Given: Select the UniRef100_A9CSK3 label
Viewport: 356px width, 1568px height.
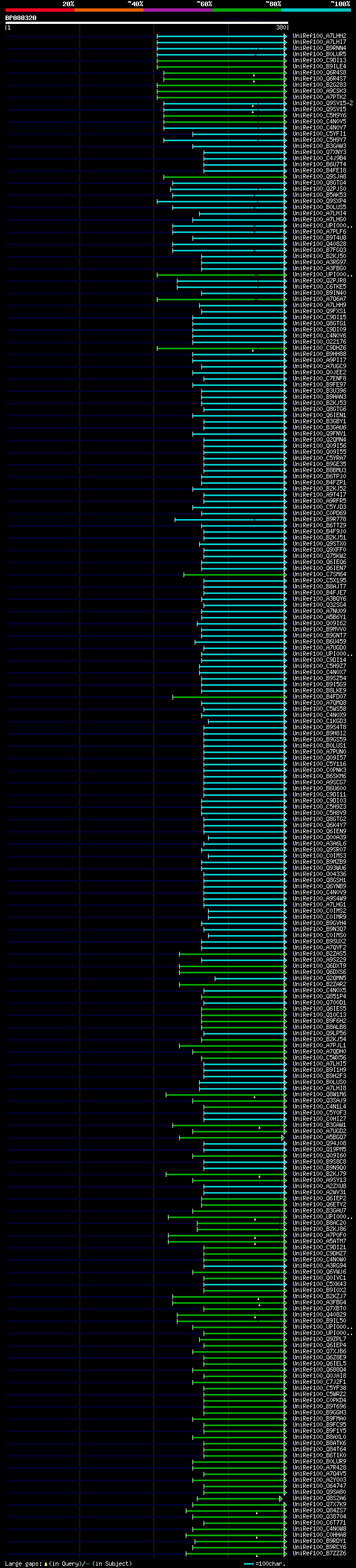Looking at the screenshot, I should 319,91.
